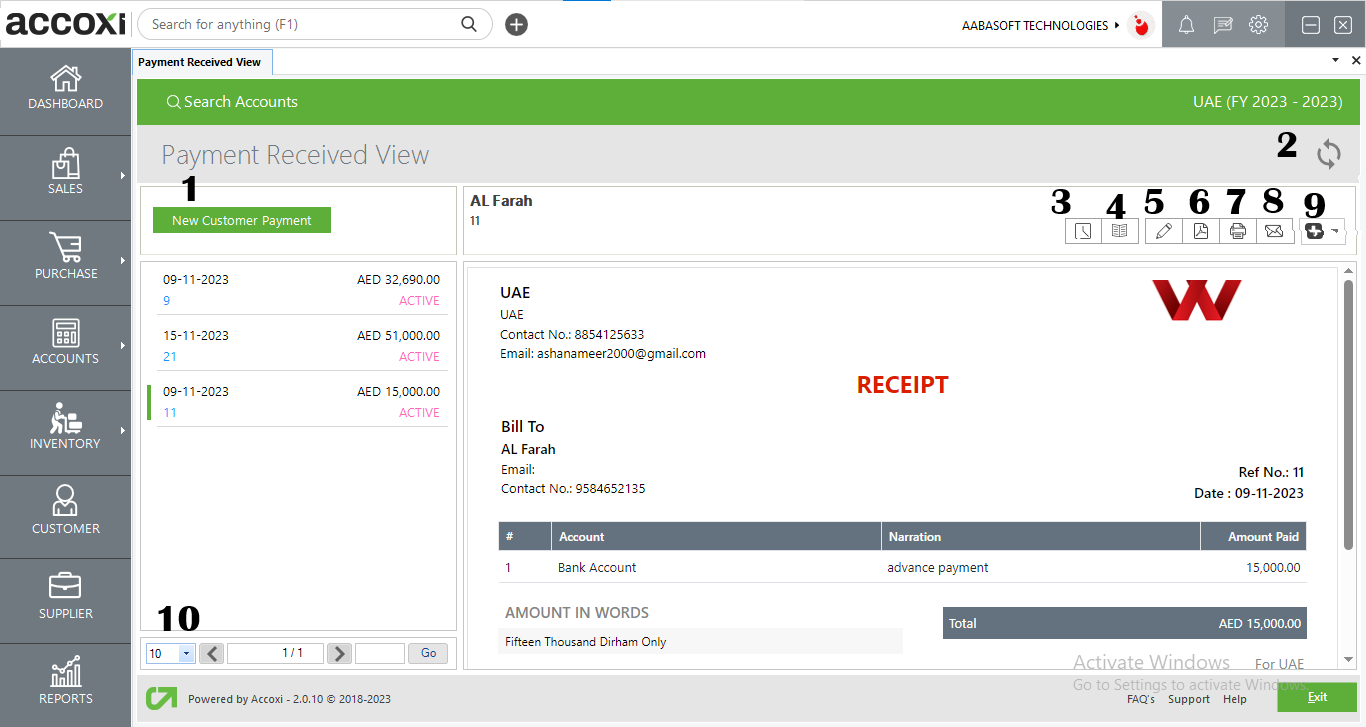The width and height of the screenshot is (1366, 727).
Task: Select the edit pencil icon for this payment
Action: click(1163, 230)
